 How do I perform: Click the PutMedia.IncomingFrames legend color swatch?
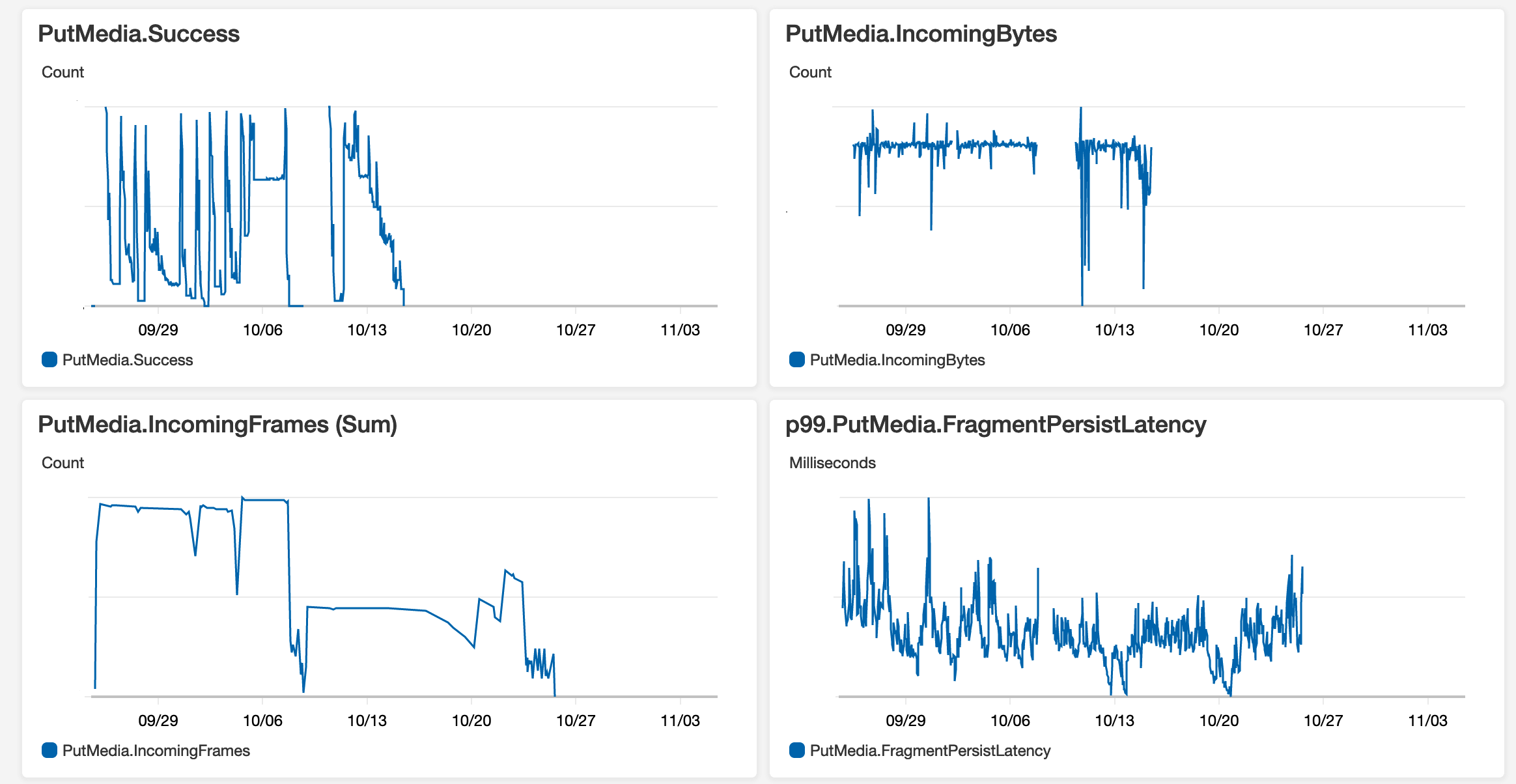(x=49, y=750)
